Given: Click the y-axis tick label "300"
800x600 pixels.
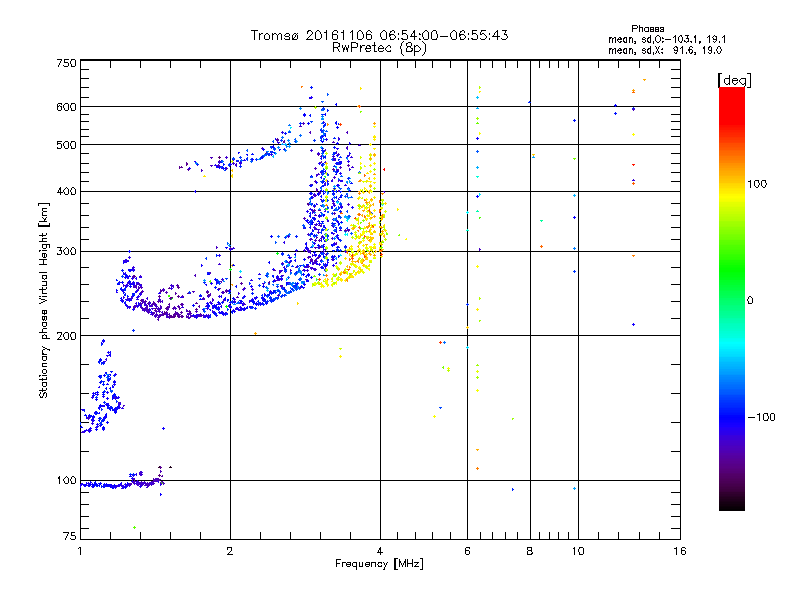Looking at the screenshot, I should (x=66, y=251).
